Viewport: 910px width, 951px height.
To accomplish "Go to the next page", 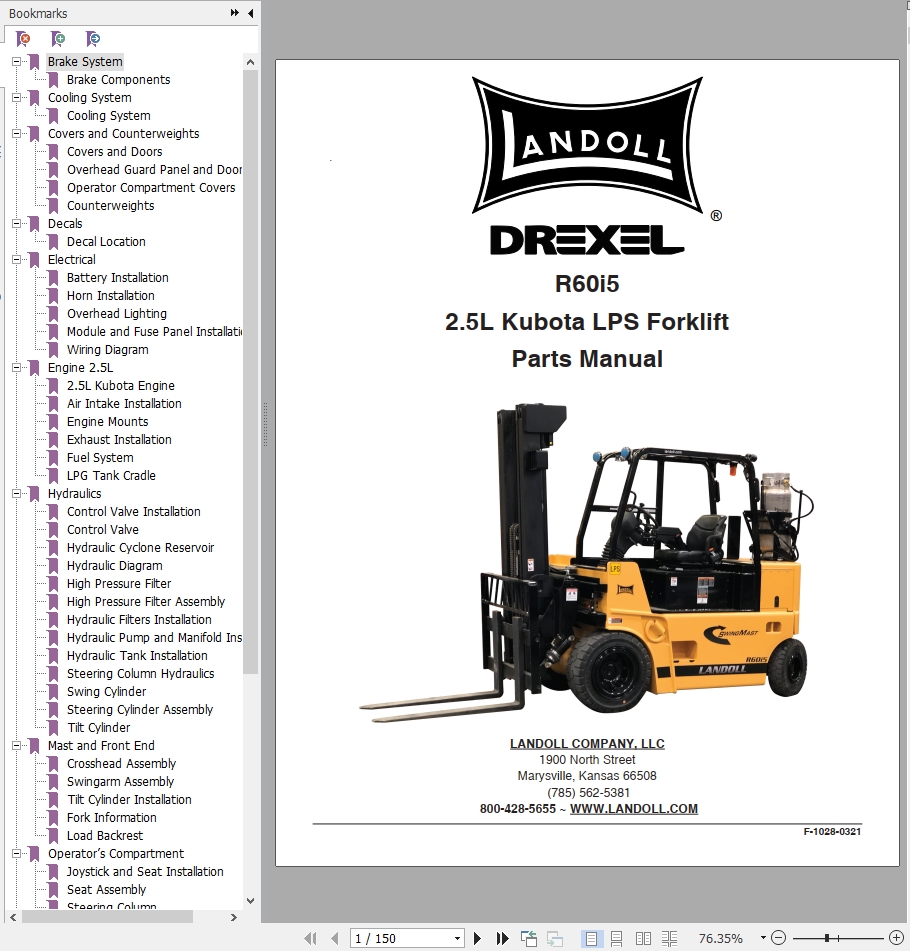I will (x=477, y=938).
